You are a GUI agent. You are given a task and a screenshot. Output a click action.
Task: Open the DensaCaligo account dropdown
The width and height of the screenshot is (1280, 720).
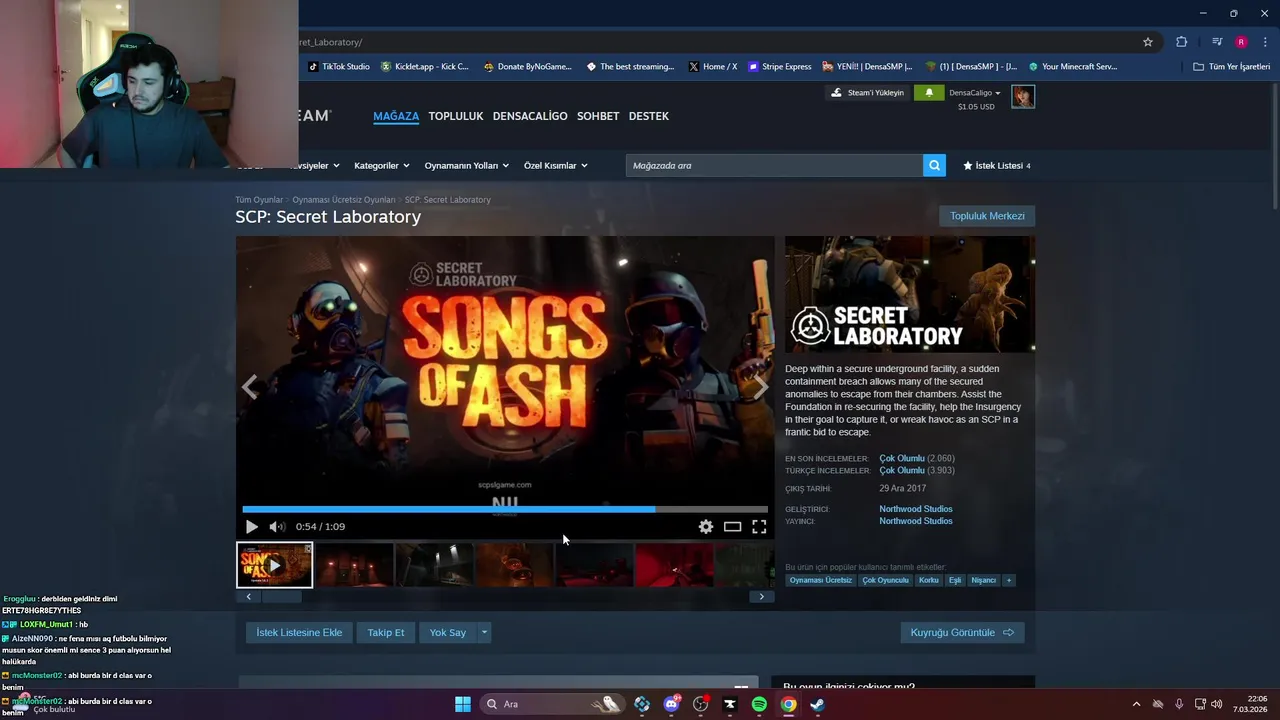pos(975,93)
